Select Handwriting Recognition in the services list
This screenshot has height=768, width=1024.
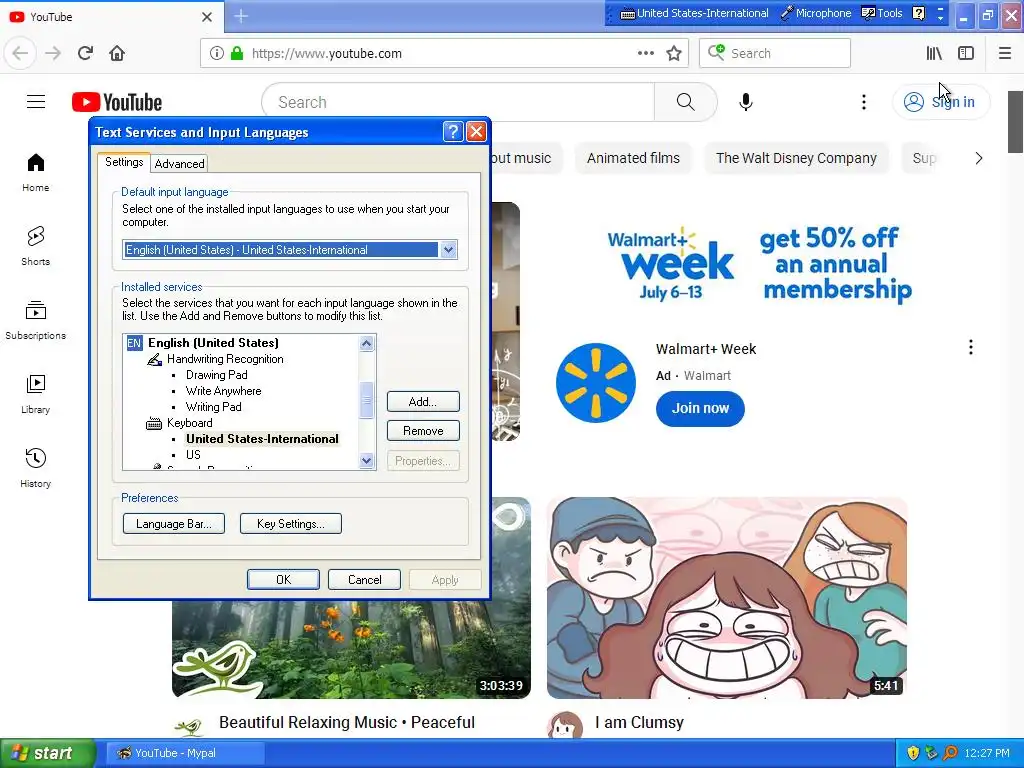click(x=225, y=359)
